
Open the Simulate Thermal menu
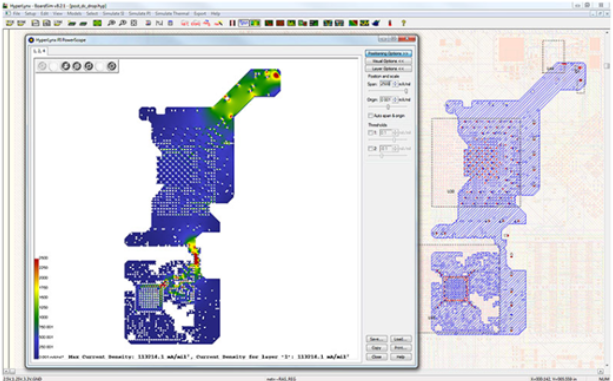tap(172, 13)
